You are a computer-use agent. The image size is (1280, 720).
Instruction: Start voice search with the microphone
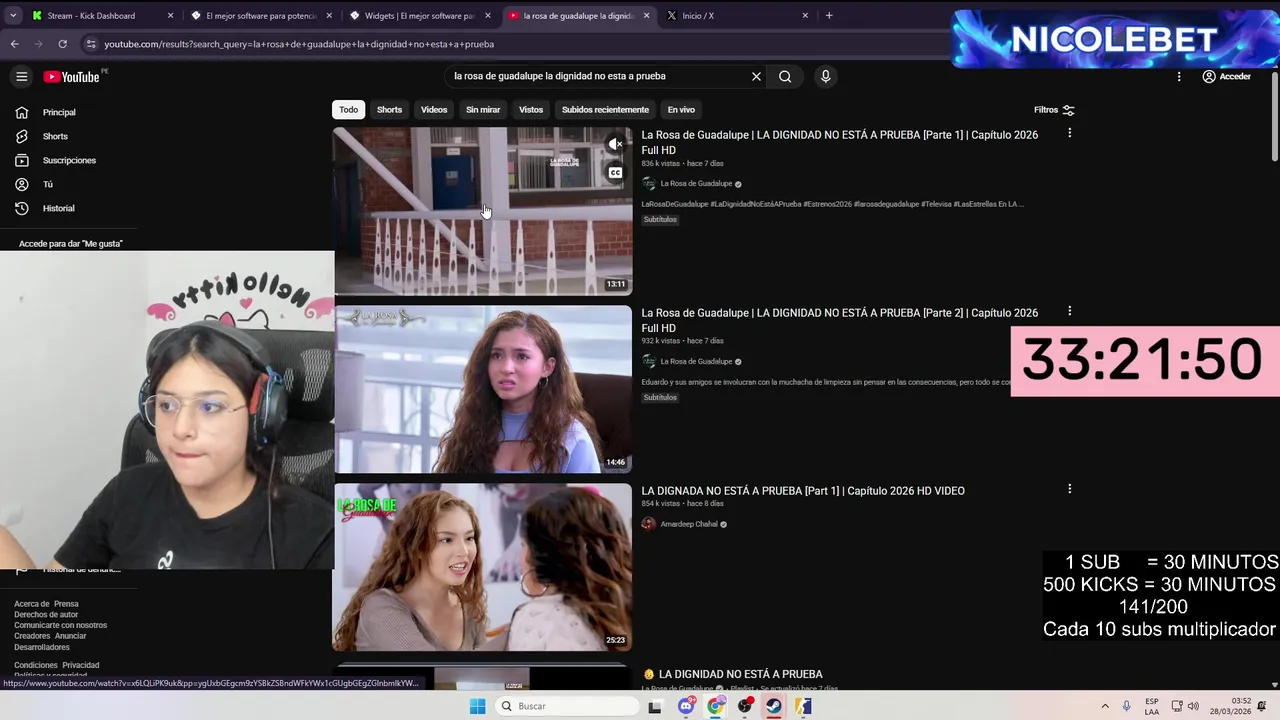825,76
